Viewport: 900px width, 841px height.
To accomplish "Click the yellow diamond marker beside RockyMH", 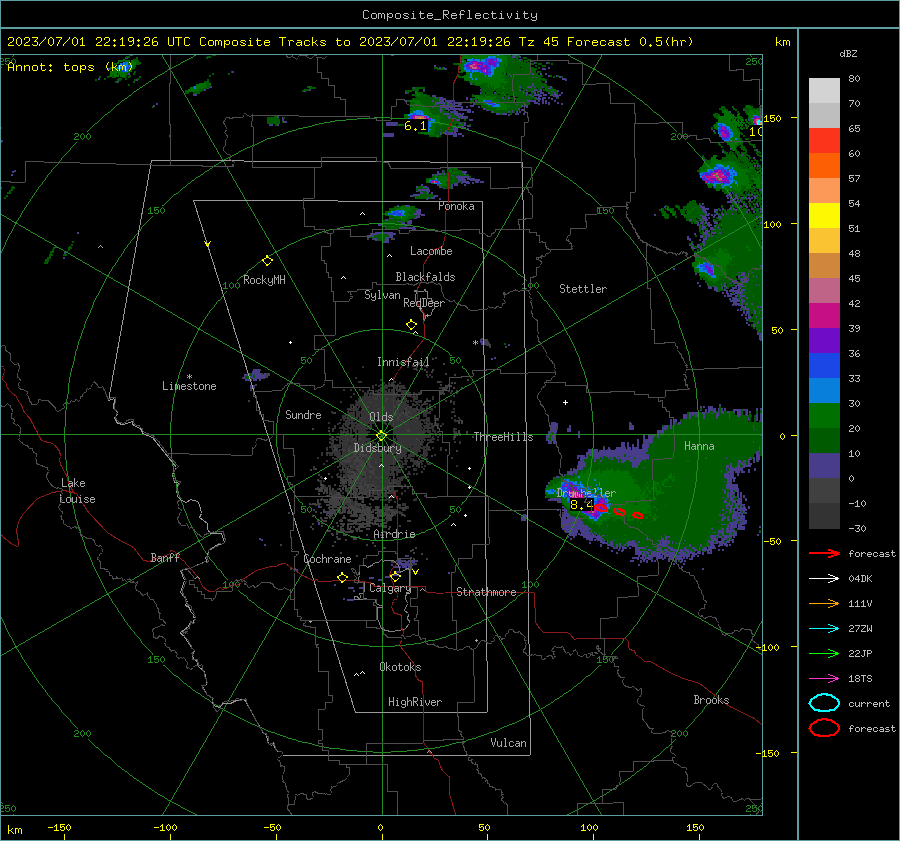I will pos(267,261).
